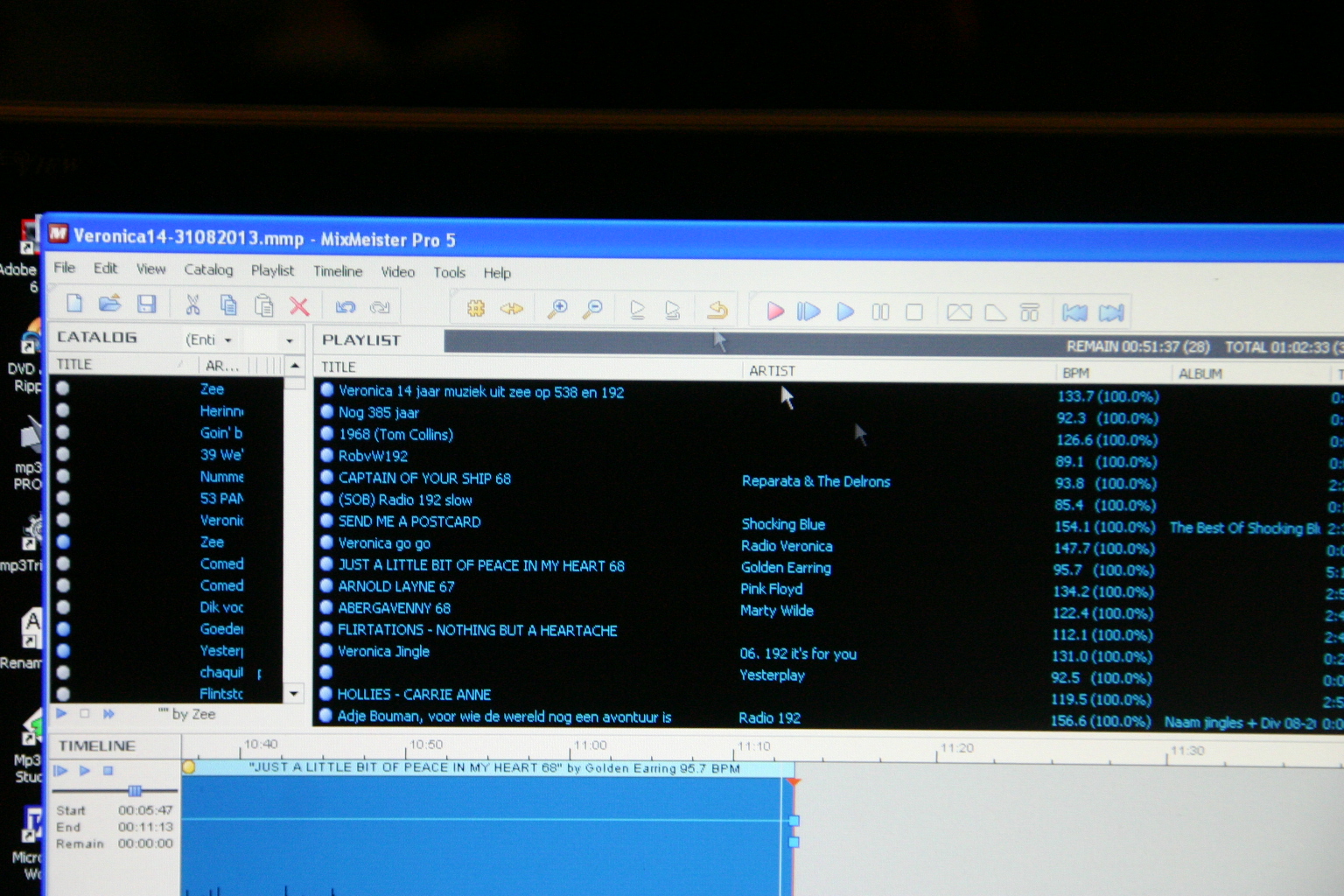Click the New file icon in toolbar
The image size is (1344, 896).
74,304
